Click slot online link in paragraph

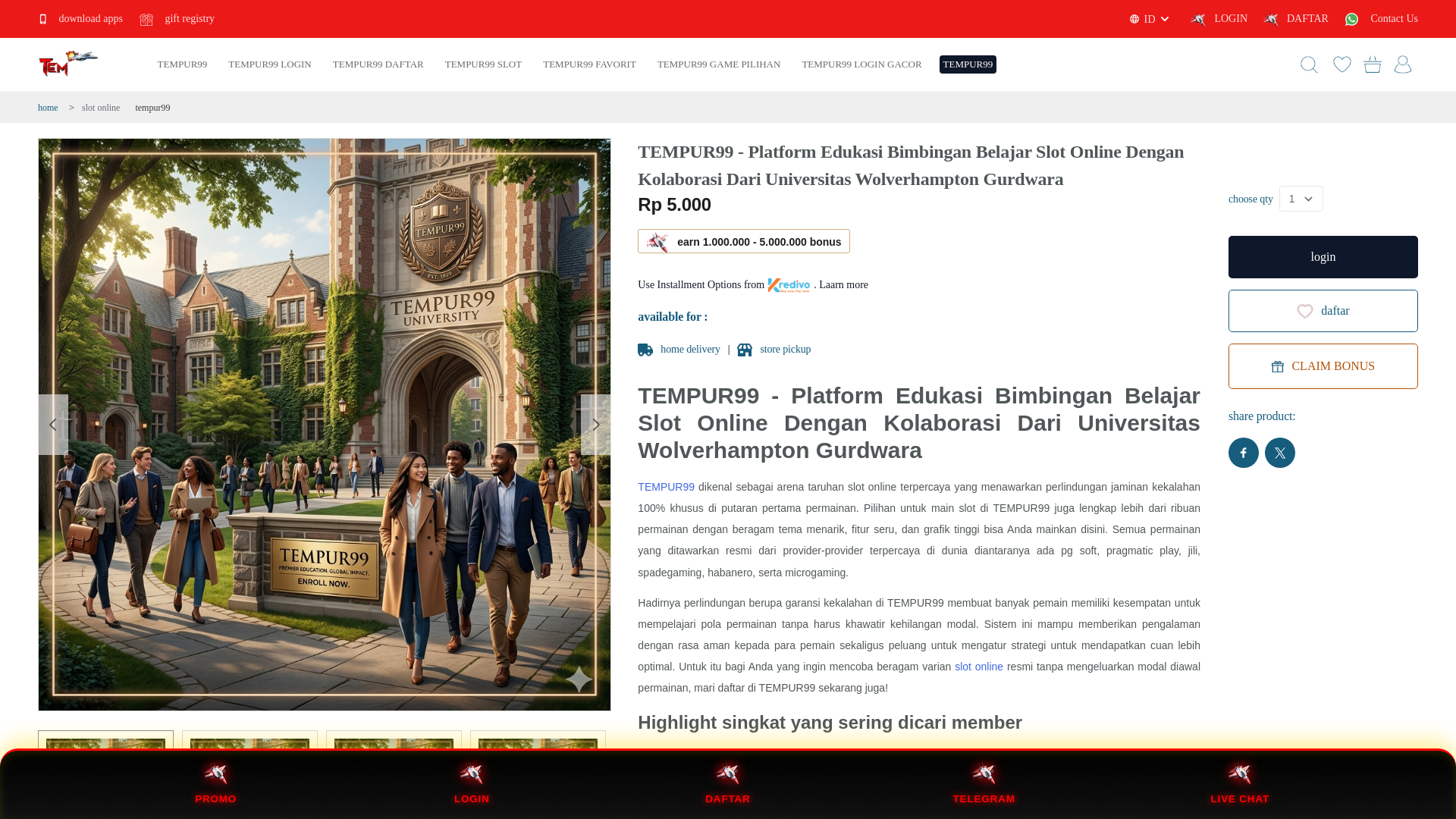point(978,667)
